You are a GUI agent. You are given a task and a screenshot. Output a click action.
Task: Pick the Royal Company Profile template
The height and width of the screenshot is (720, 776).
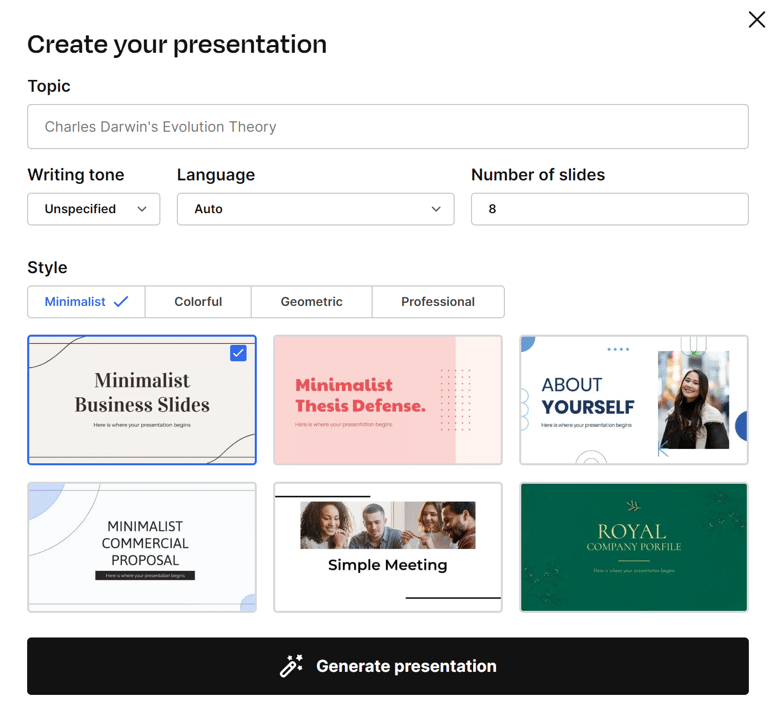click(633, 547)
